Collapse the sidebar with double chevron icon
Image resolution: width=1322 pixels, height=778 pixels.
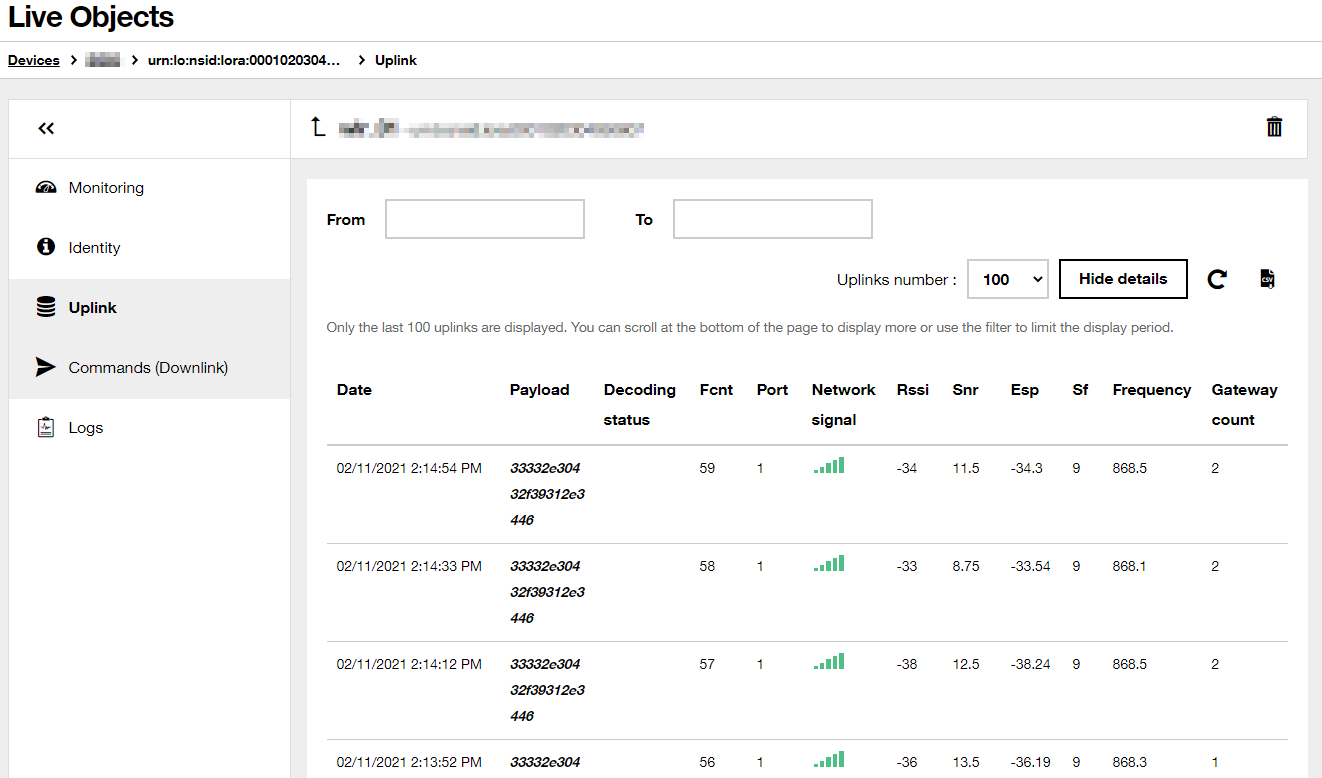point(46,128)
